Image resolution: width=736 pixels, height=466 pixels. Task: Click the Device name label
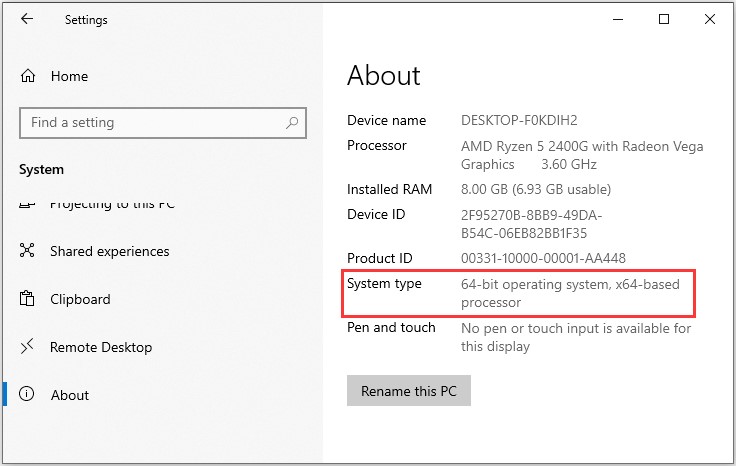click(386, 120)
